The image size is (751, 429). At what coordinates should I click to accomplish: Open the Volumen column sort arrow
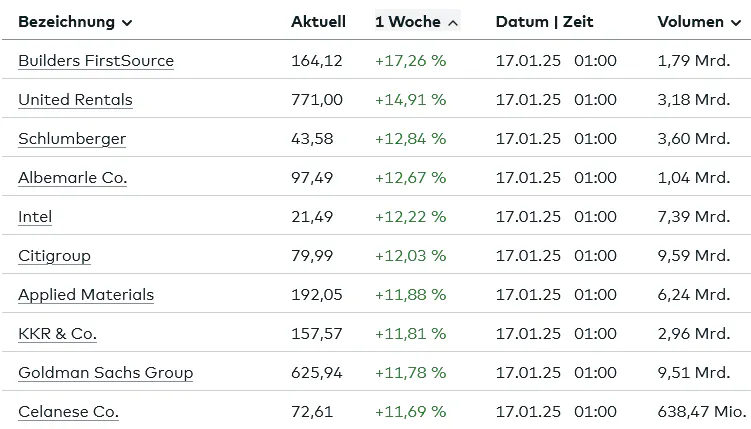[736, 23]
